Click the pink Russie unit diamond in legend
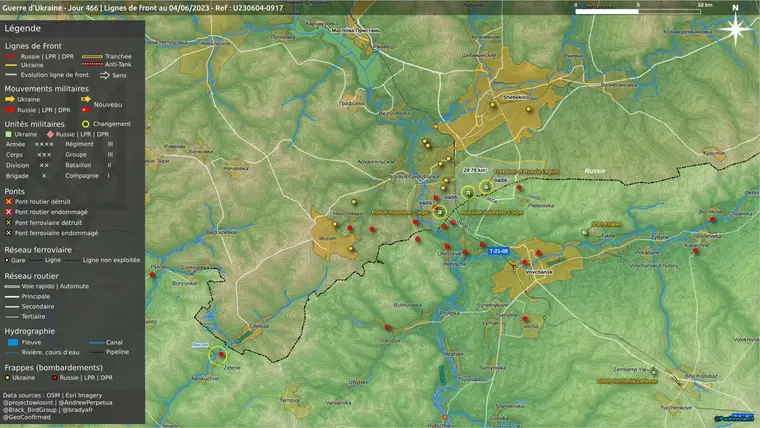Screen dimensions: 760x428 [50, 134]
